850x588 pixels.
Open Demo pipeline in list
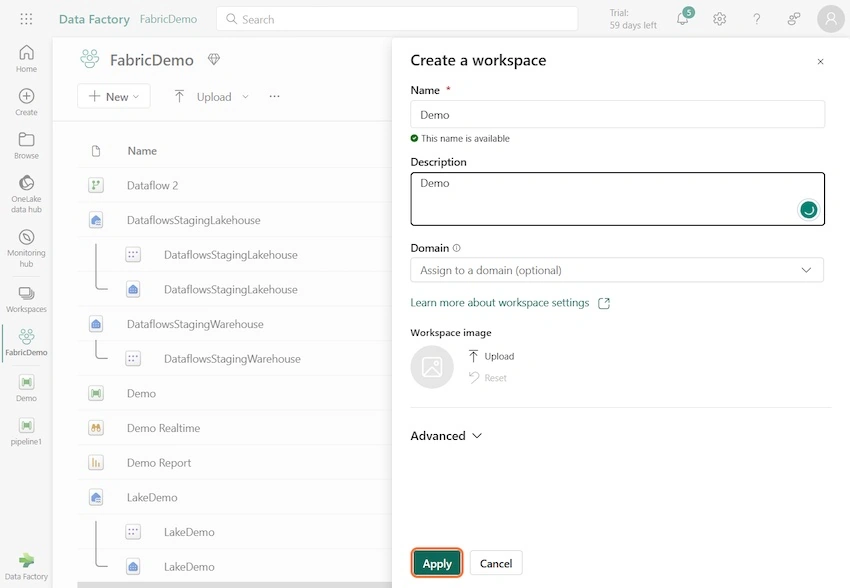(141, 393)
